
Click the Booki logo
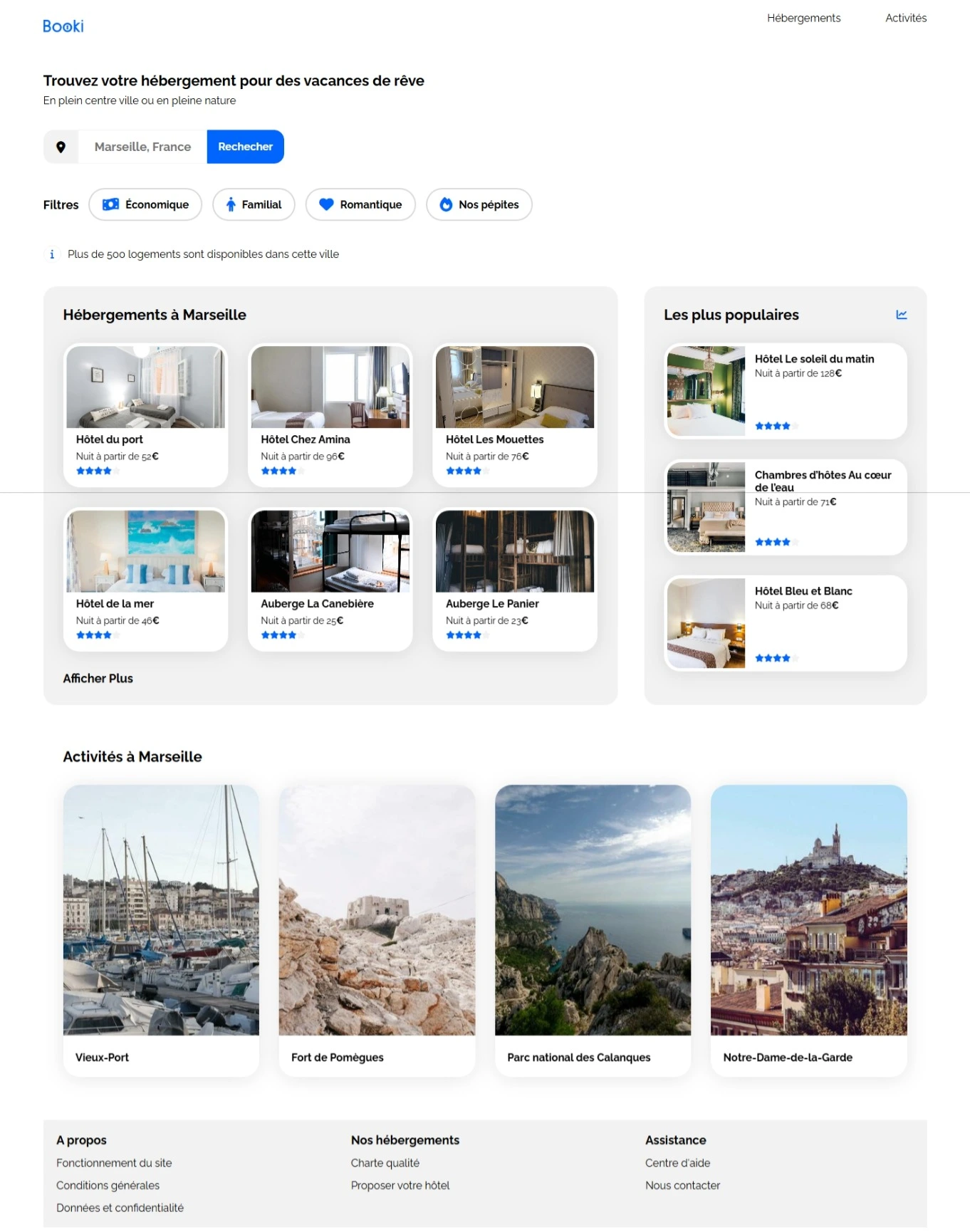63,26
